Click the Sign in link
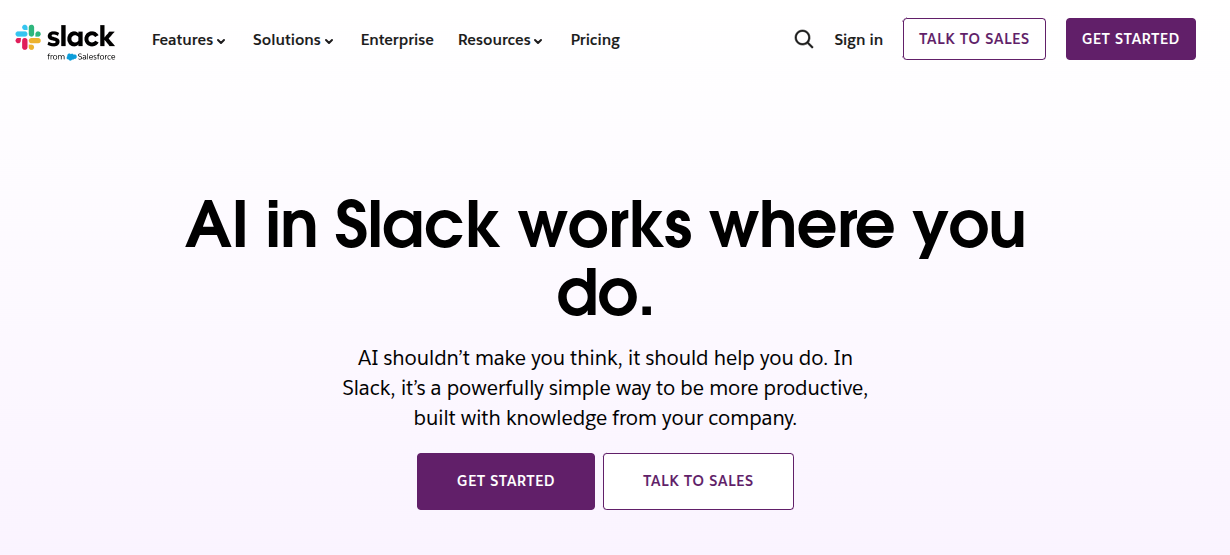Screen dimensions: 1230x555 [x=859, y=40]
